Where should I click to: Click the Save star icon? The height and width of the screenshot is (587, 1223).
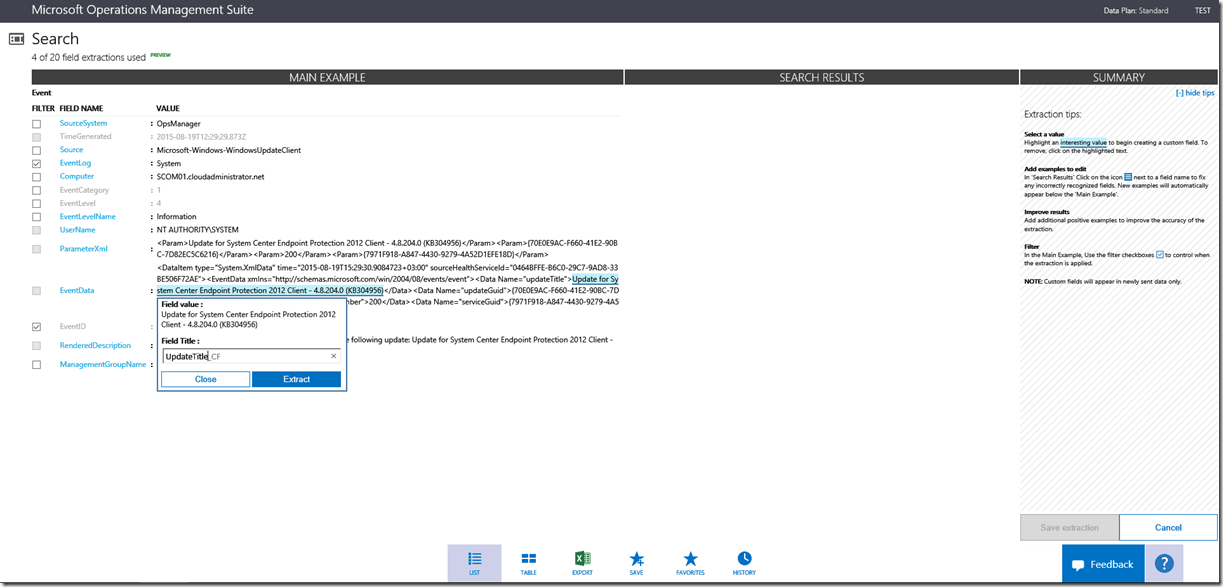pos(636,562)
